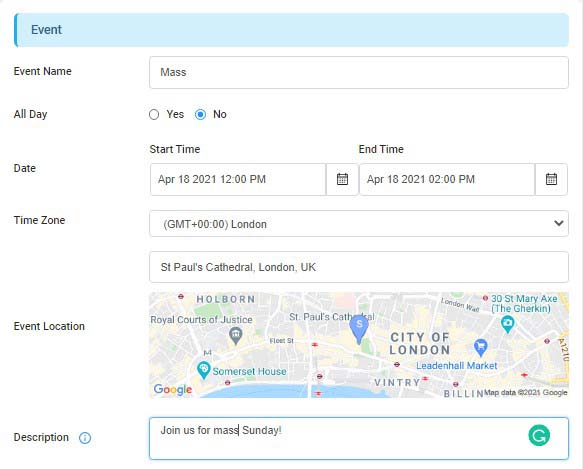Open the Start Time calendar picker

click(342, 179)
